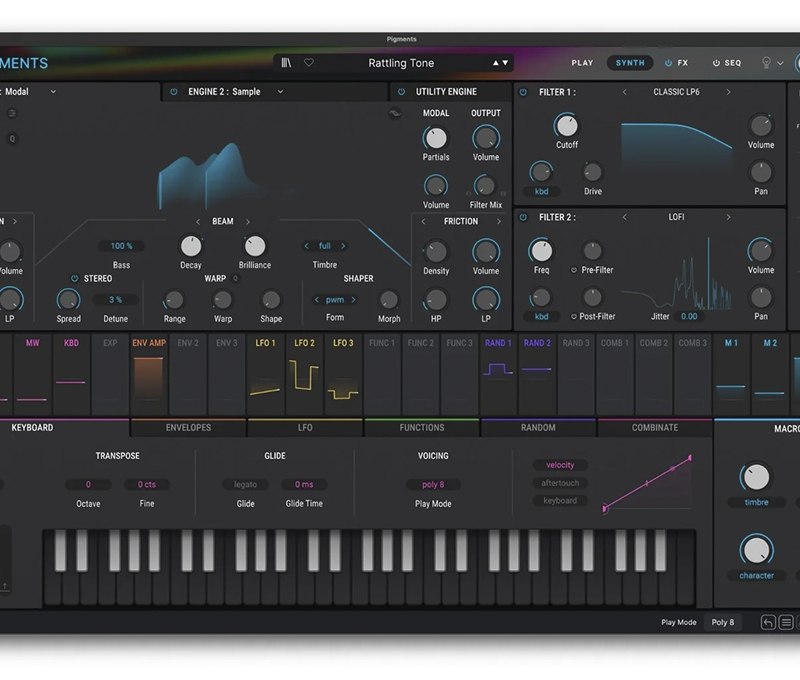Select the ENV AMP modulation source
Screen dimensions: 800x680
149,374
